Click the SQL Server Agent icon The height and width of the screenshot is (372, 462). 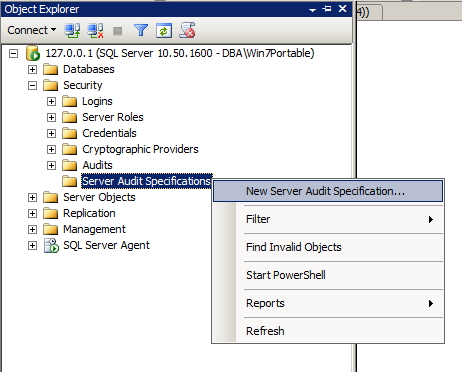point(51,246)
